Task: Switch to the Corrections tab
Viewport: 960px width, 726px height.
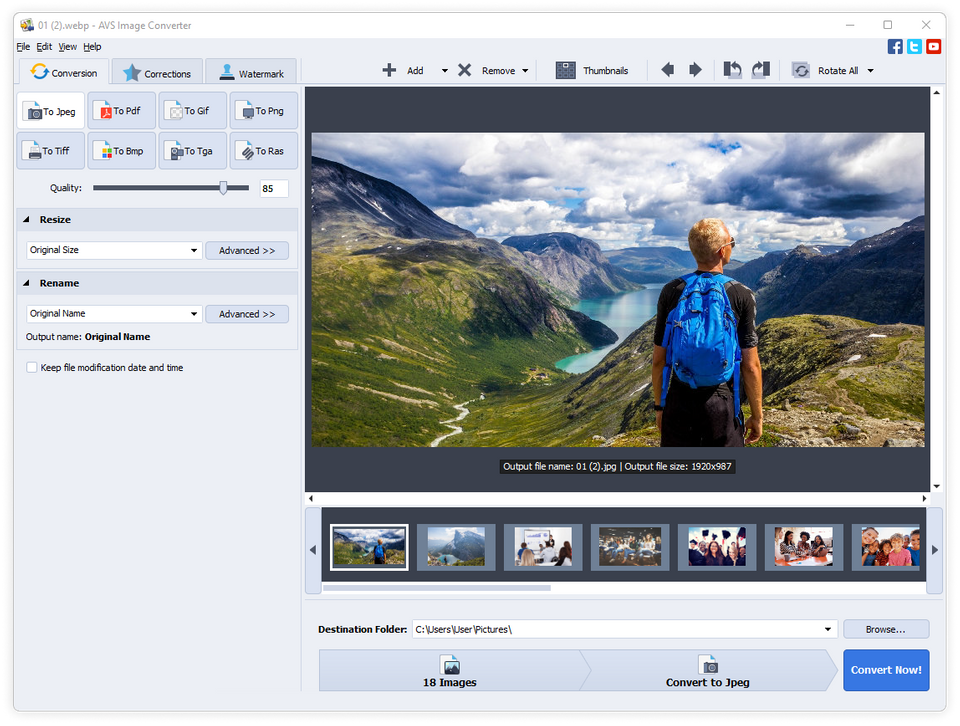Action: point(157,73)
